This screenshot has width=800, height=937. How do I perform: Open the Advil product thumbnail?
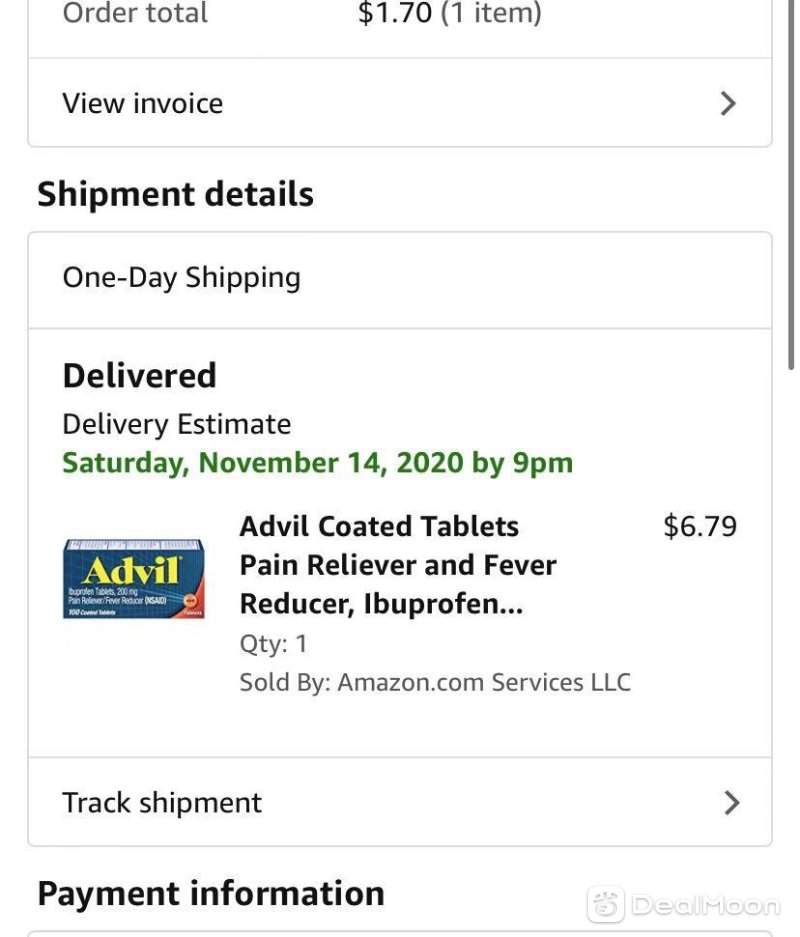point(134,578)
